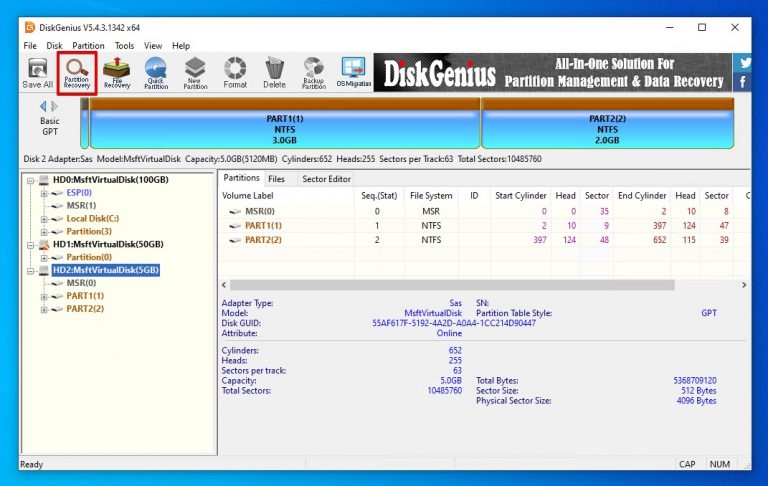Click the Format toolbar icon
Image resolution: width=768 pixels, height=486 pixels.
point(235,73)
